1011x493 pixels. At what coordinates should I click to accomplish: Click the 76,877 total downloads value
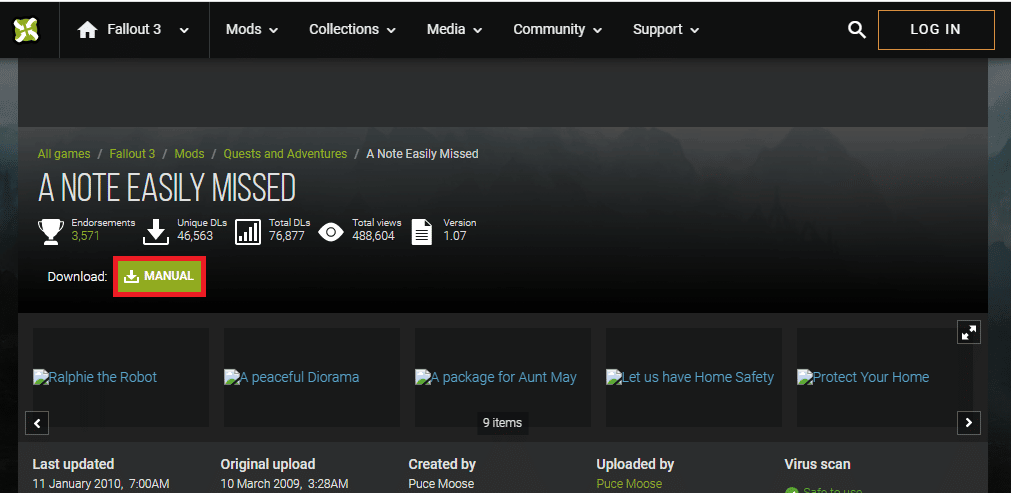coord(286,237)
